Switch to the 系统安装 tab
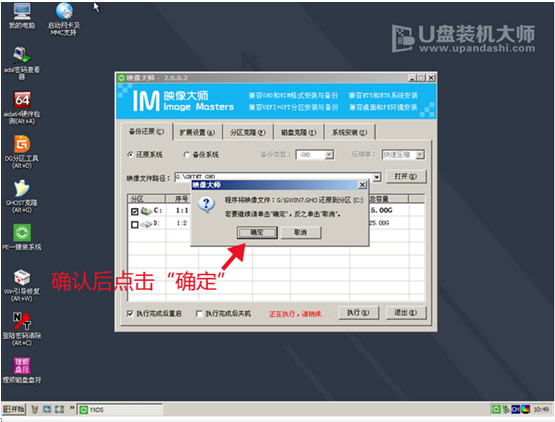This screenshot has width=555, height=422. point(350,132)
